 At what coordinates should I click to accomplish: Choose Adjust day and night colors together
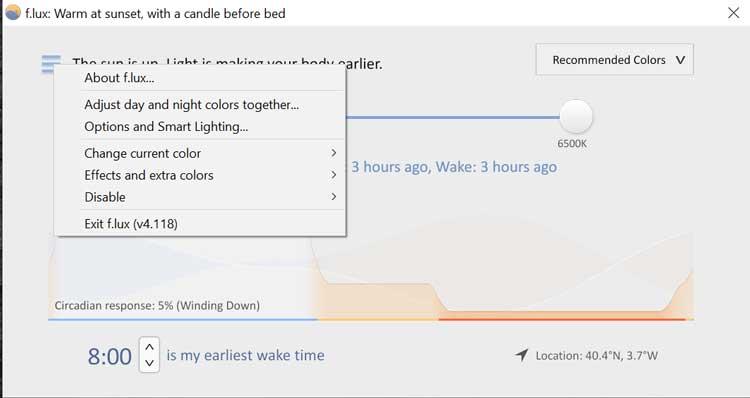click(x=210, y=105)
